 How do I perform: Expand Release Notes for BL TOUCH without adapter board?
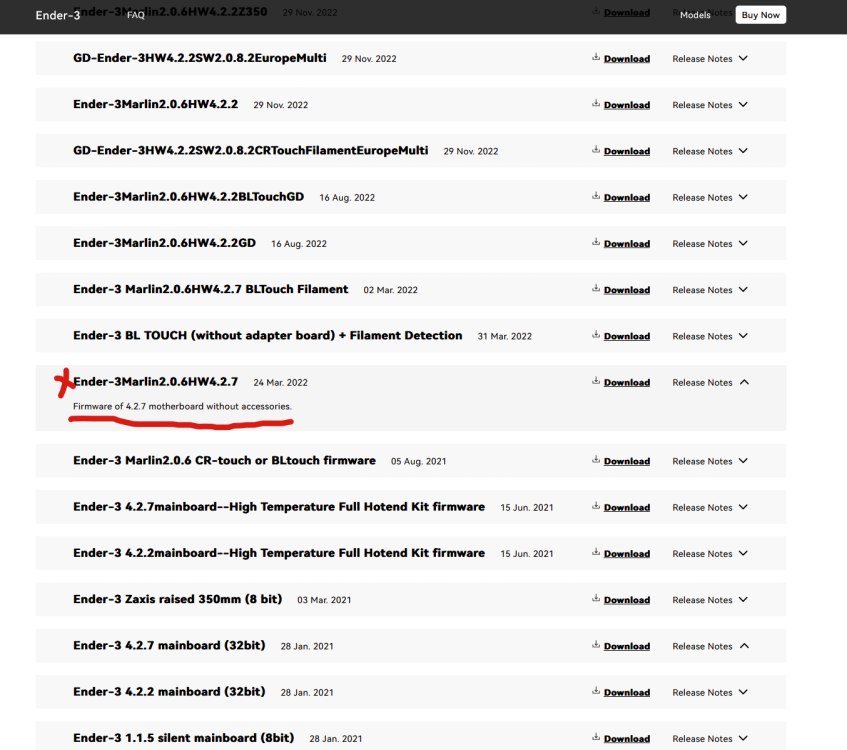(x=710, y=336)
